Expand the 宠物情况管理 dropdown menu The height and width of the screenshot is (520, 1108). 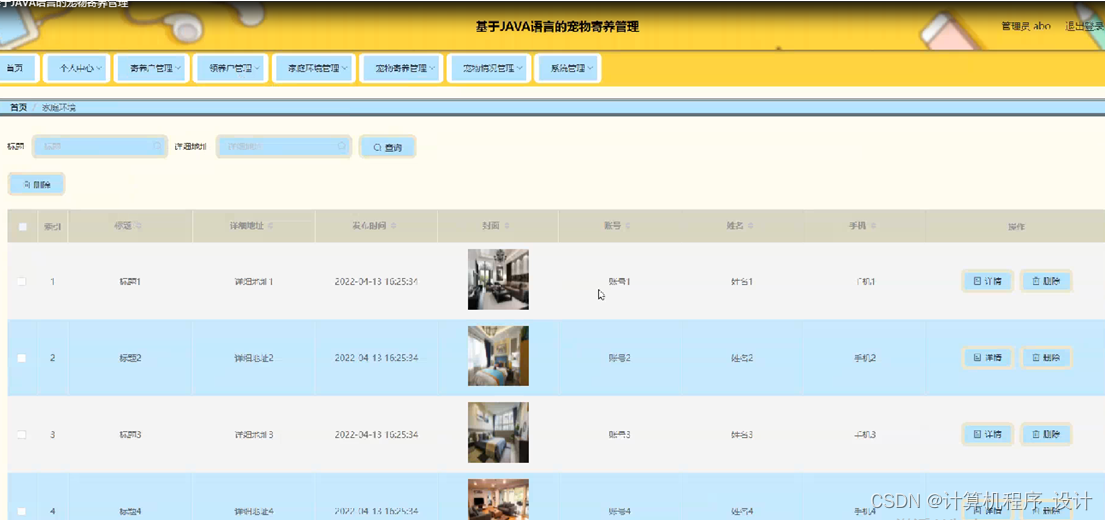(488, 69)
